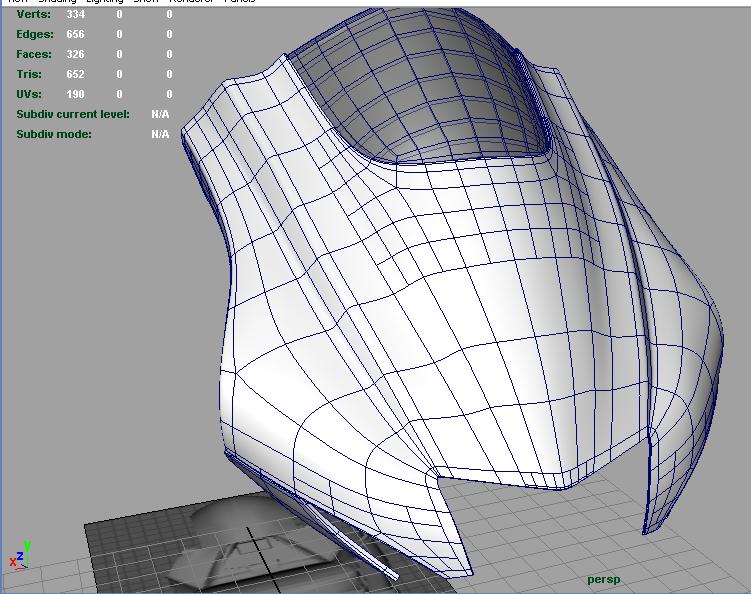Click the Faces label in the HUD

tap(34, 54)
